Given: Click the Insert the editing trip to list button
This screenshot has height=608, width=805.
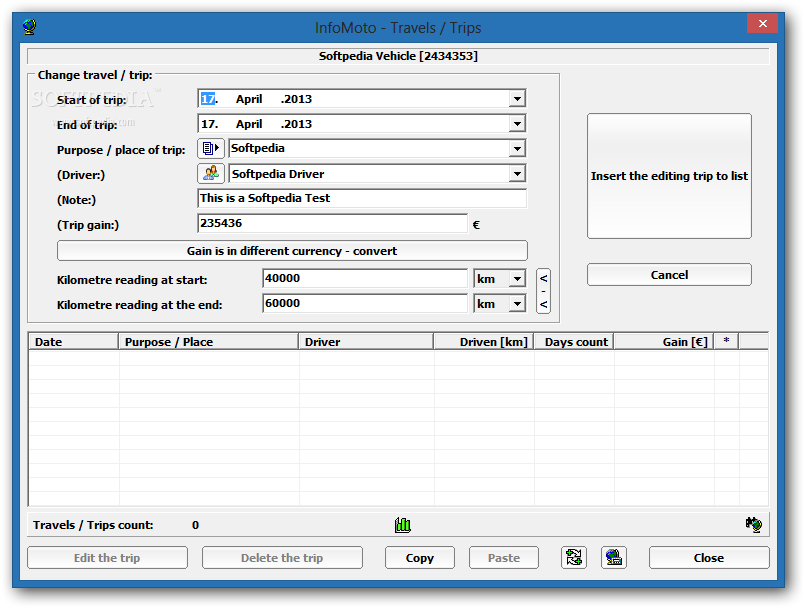Looking at the screenshot, I should pos(669,176).
